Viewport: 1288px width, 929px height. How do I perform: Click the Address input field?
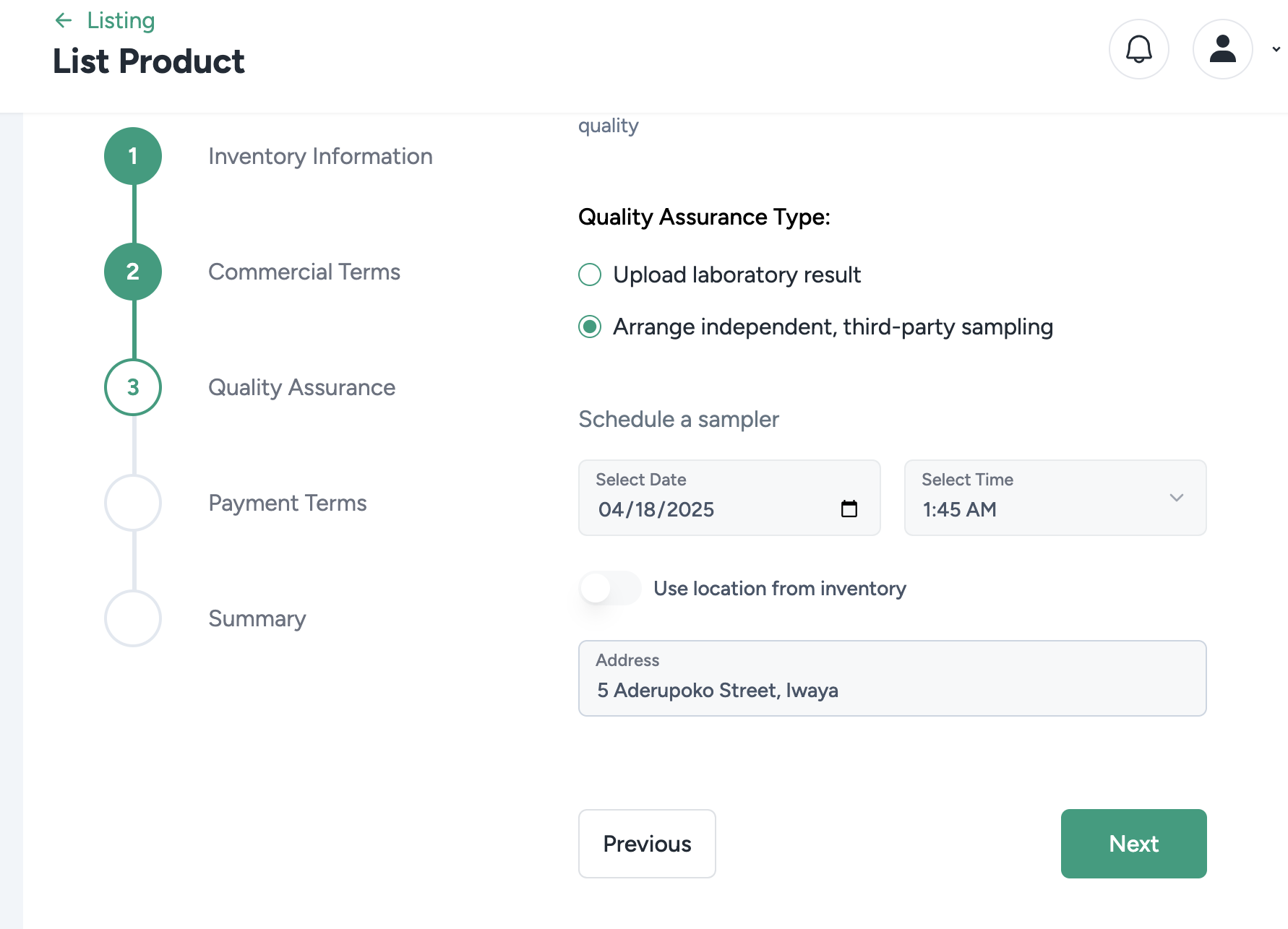tap(892, 690)
